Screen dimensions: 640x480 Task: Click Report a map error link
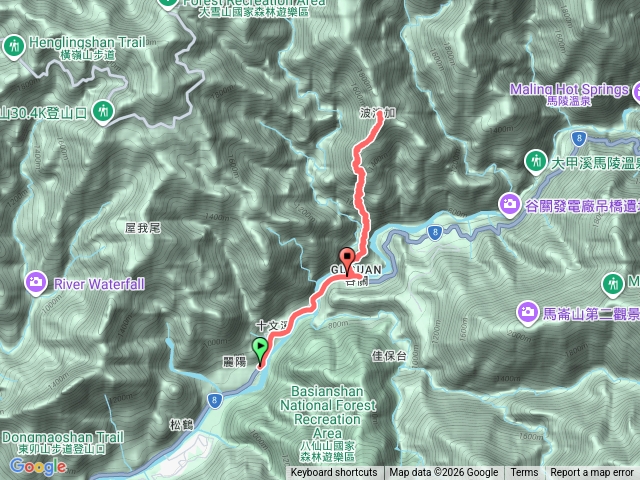pyautogui.click(x=591, y=473)
